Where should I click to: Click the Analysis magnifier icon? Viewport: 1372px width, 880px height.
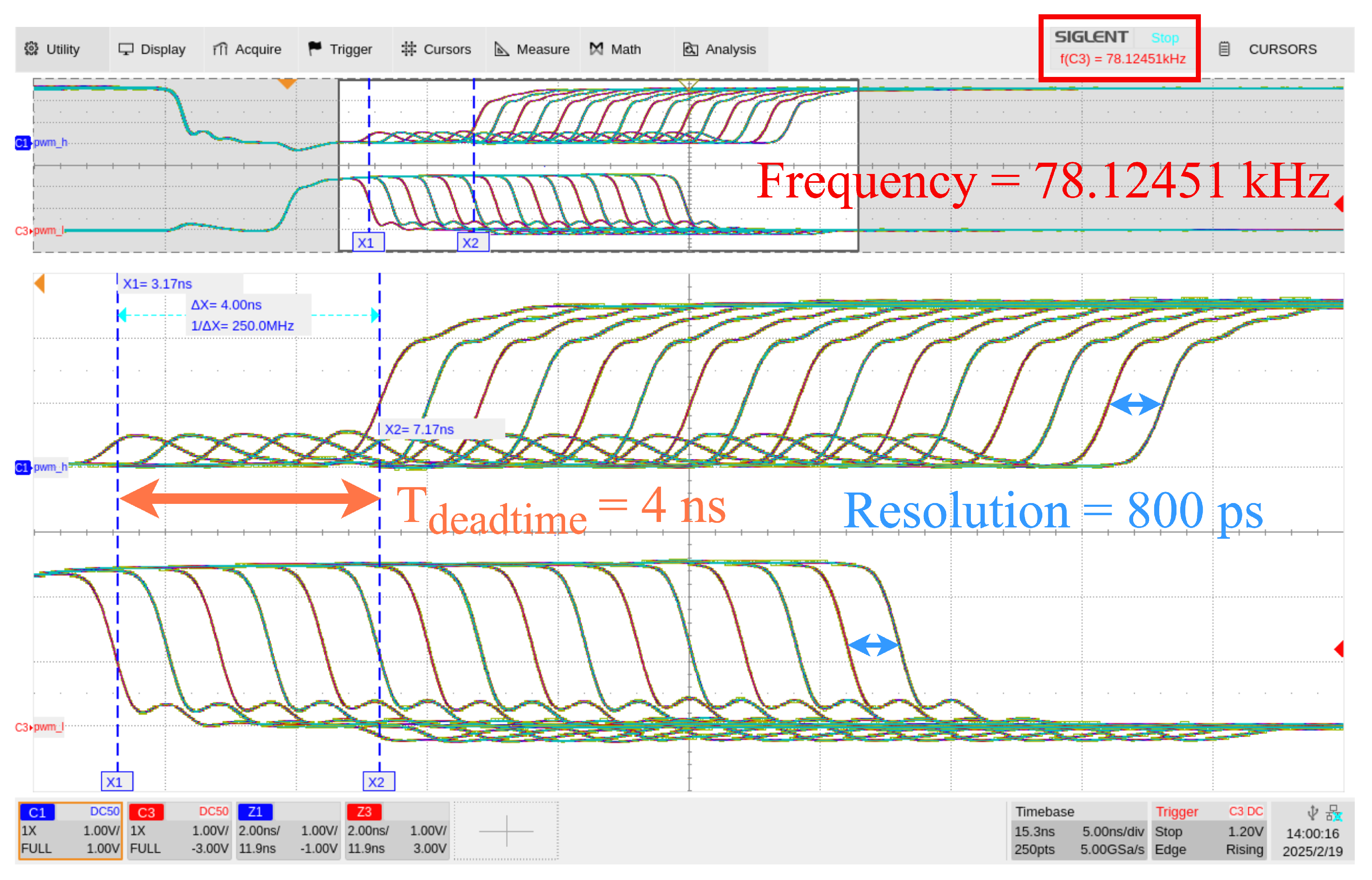coord(690,49)
